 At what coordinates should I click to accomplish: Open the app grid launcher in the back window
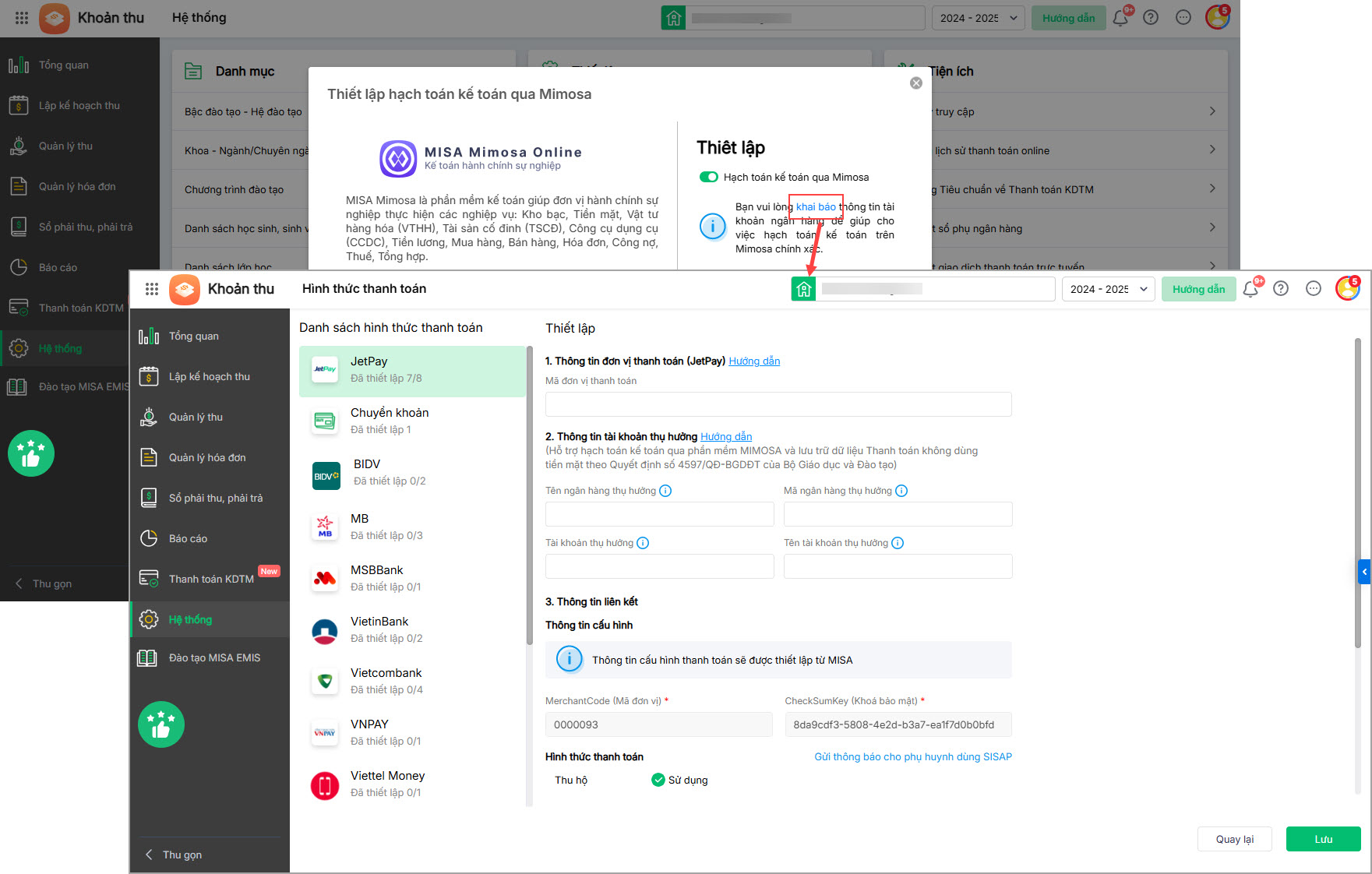[22, 18]
